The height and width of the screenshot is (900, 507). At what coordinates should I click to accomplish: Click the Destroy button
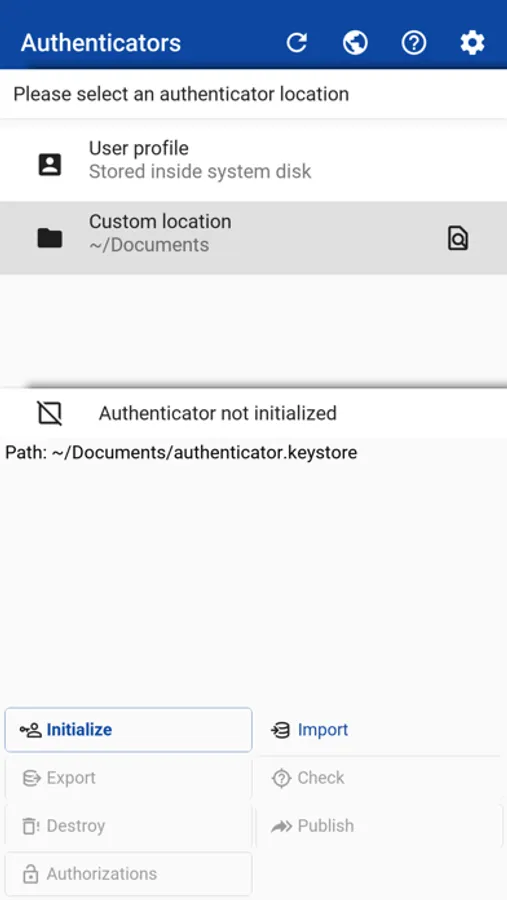coord(129,826)
